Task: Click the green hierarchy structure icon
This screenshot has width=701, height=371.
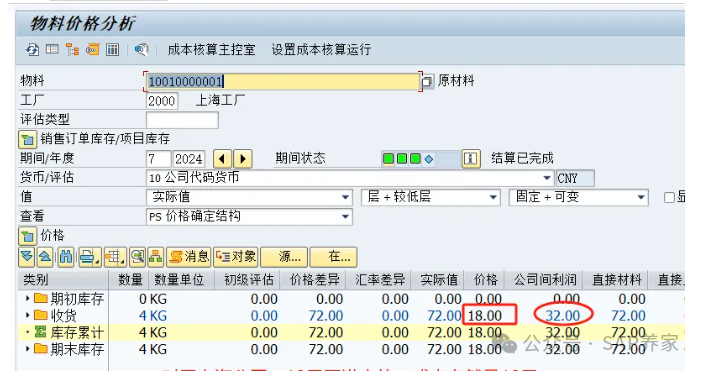Action: point(156,257)
